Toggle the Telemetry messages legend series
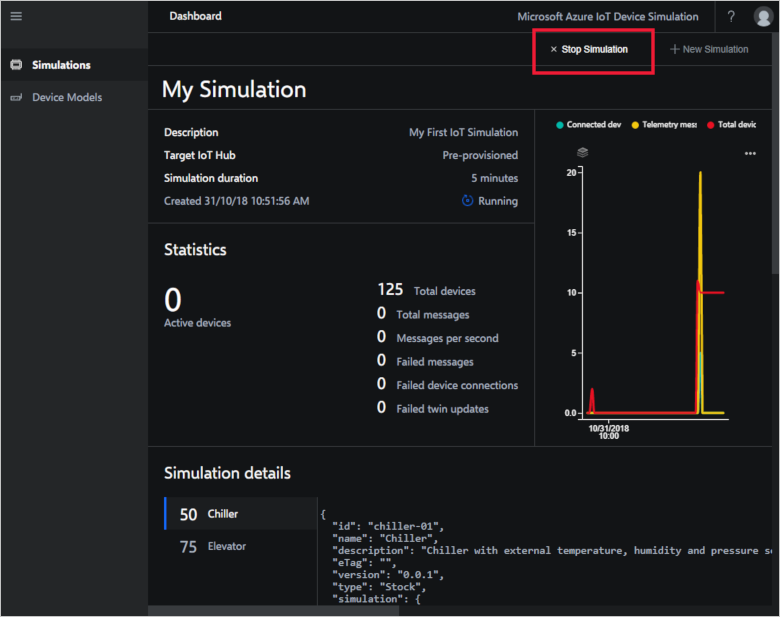The width and height of the screenshot is (780, 617). click(662, 125)
